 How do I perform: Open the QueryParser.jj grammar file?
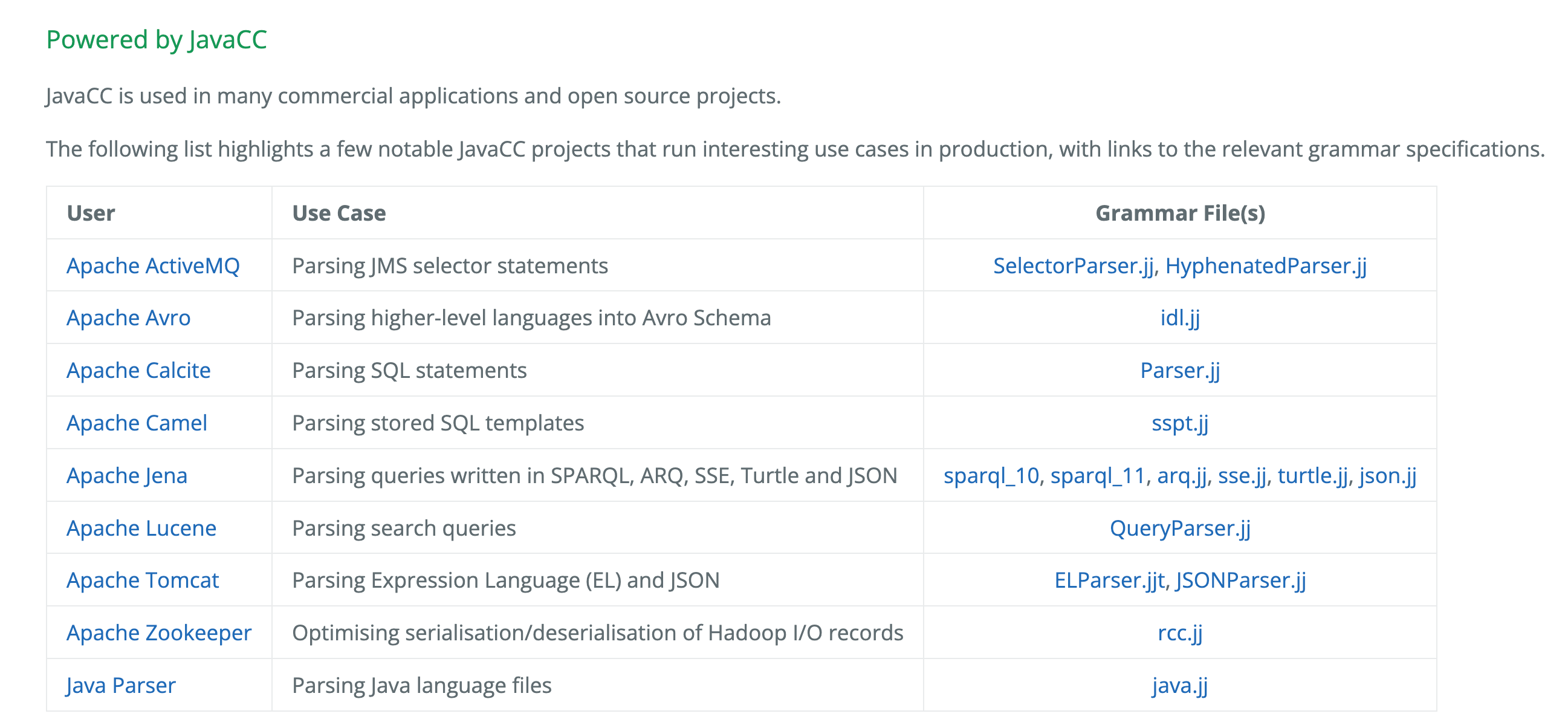tap(1180, 528)
